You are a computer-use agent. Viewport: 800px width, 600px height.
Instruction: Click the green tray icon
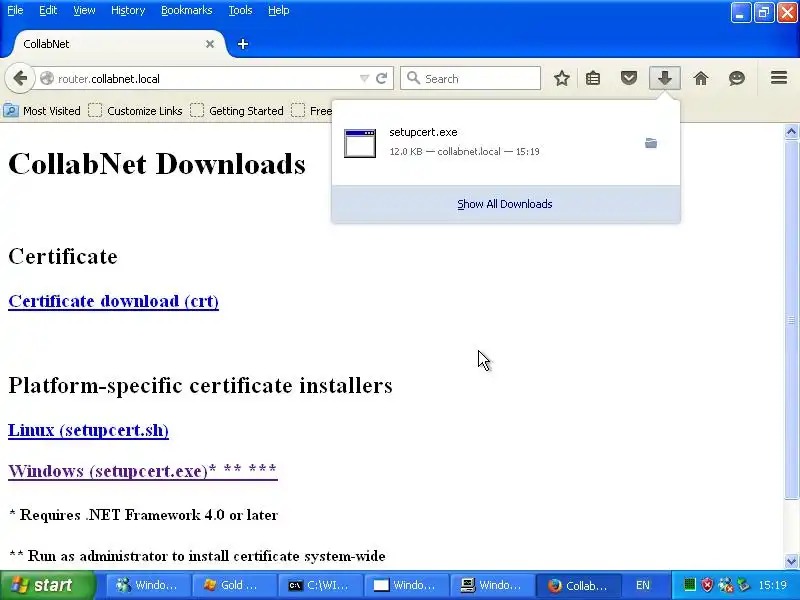[689, 585]
